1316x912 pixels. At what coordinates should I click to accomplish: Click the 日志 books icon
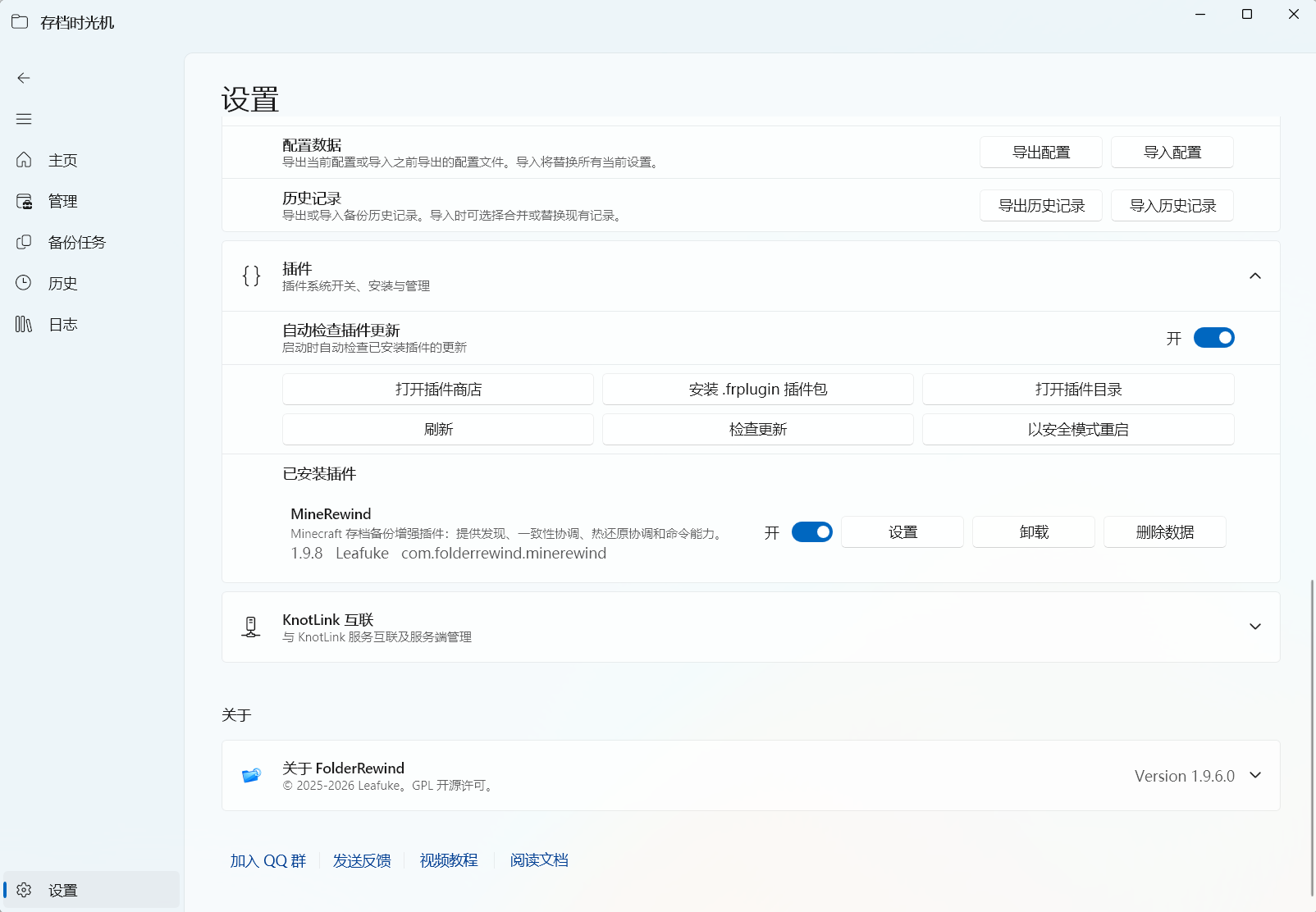click(x=24, y=324)
